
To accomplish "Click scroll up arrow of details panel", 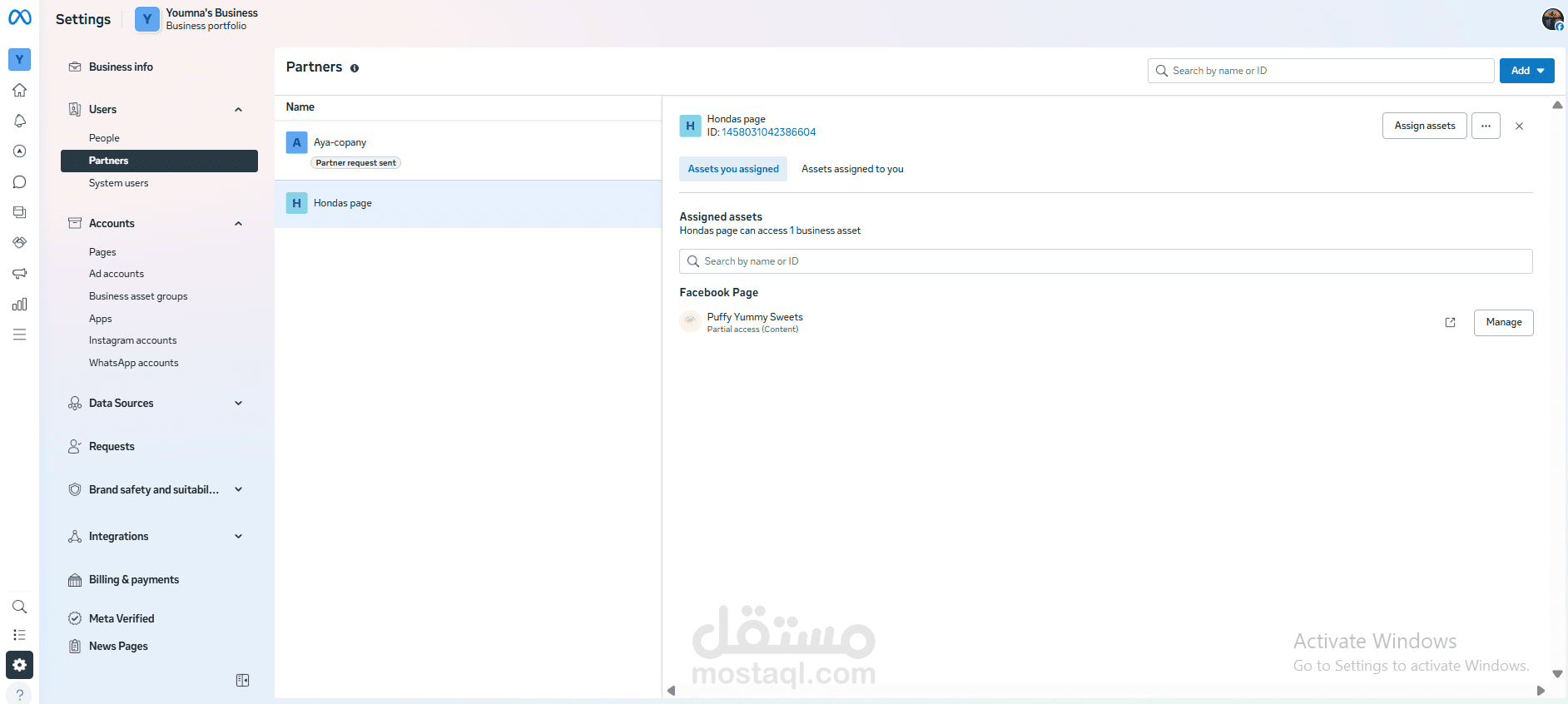I will pyautogui.click(x=1557, y=105).
